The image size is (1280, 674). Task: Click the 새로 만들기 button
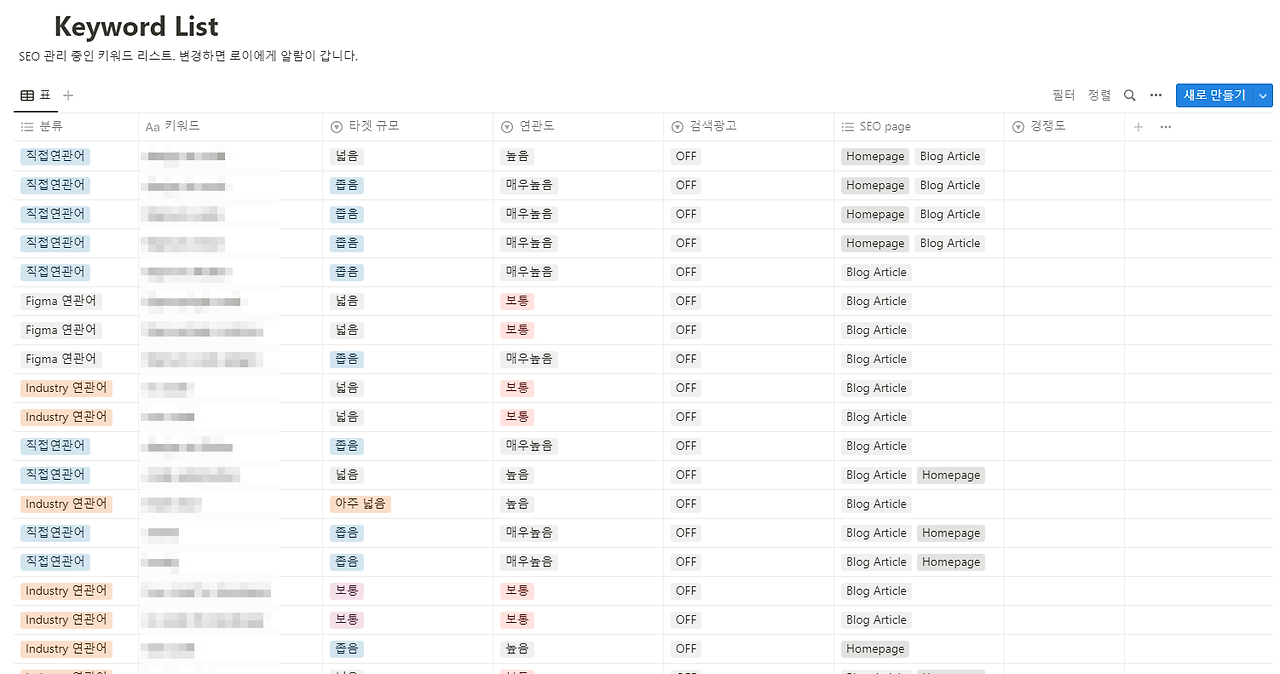(1214, 95)
